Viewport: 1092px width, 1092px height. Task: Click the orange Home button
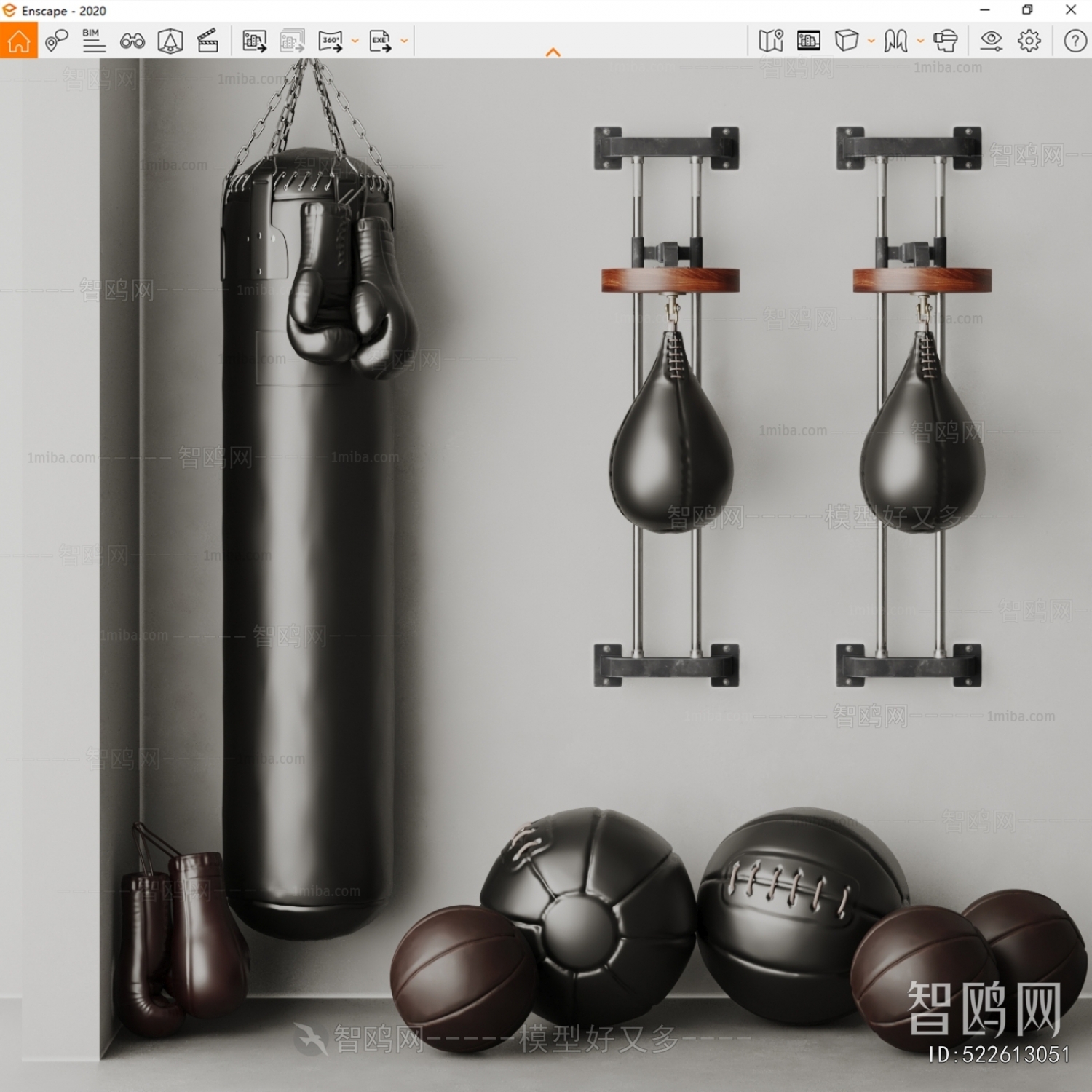pyautogui.click(x=18, y=41)
